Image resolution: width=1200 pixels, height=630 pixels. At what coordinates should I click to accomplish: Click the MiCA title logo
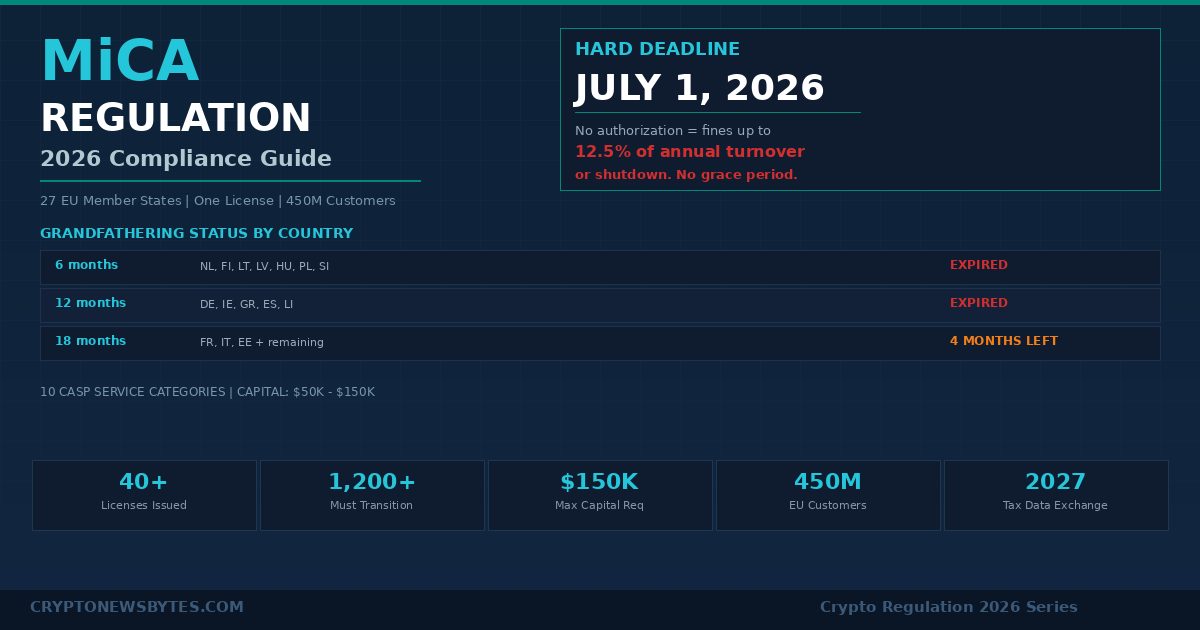click(x=119, y=60)
